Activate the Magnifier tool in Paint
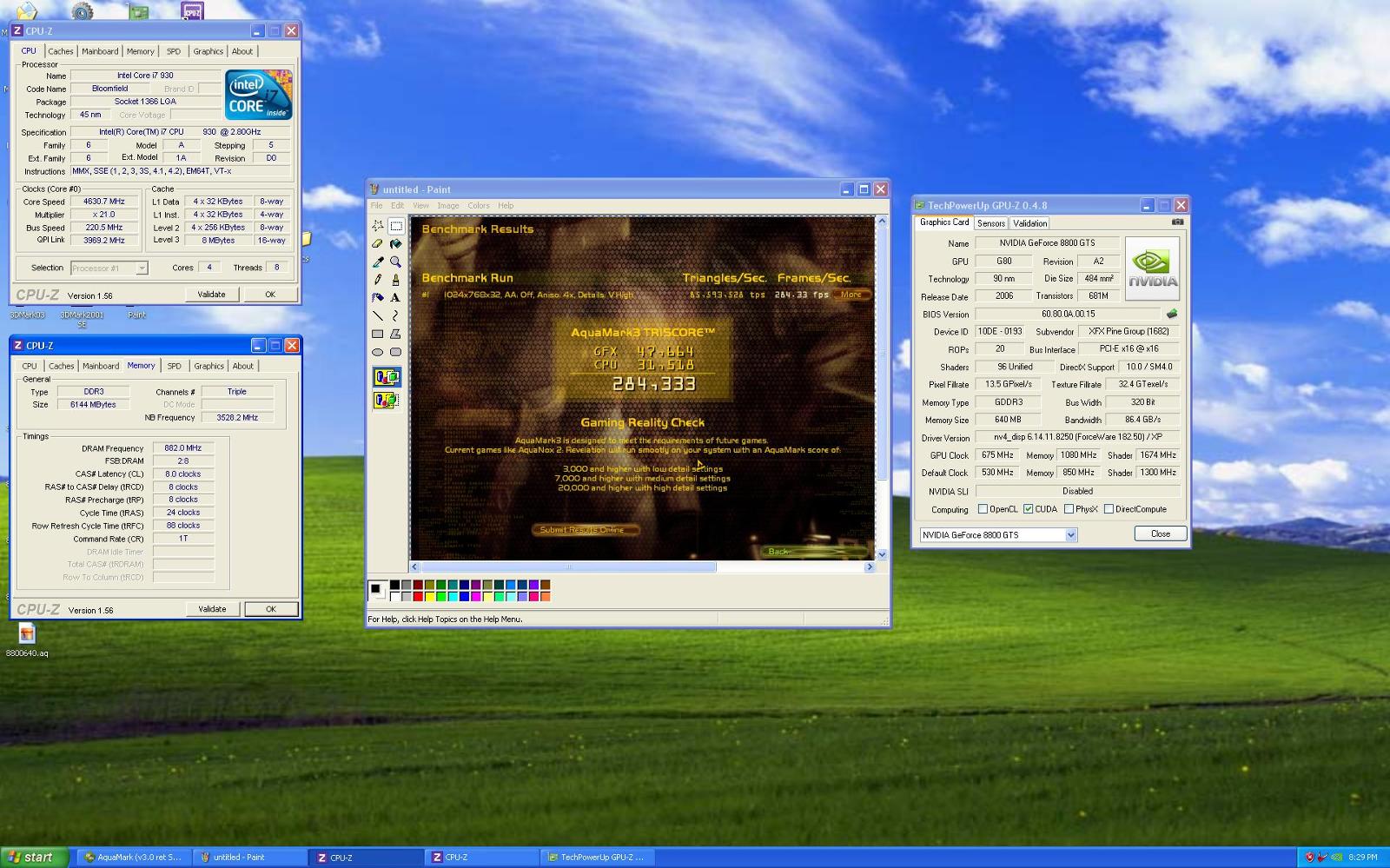The width and height of the screenshot is (1390, 868). pos(396,262)
